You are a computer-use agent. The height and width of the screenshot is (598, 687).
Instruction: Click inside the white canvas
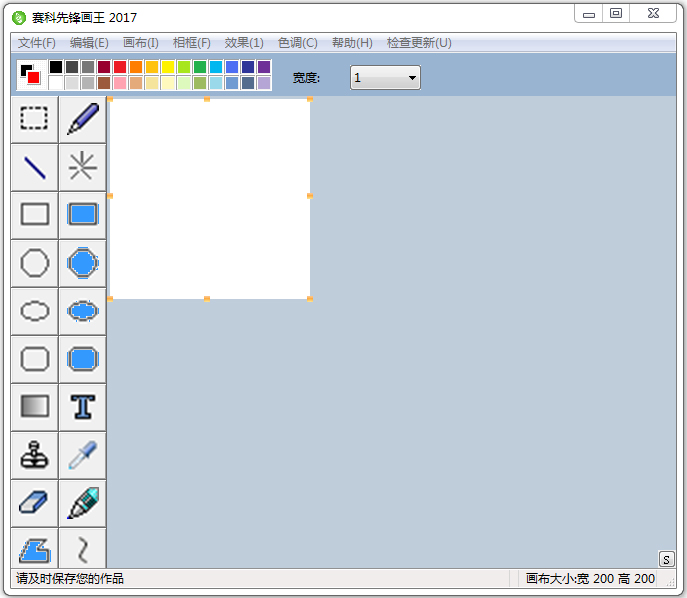[210, 199]
